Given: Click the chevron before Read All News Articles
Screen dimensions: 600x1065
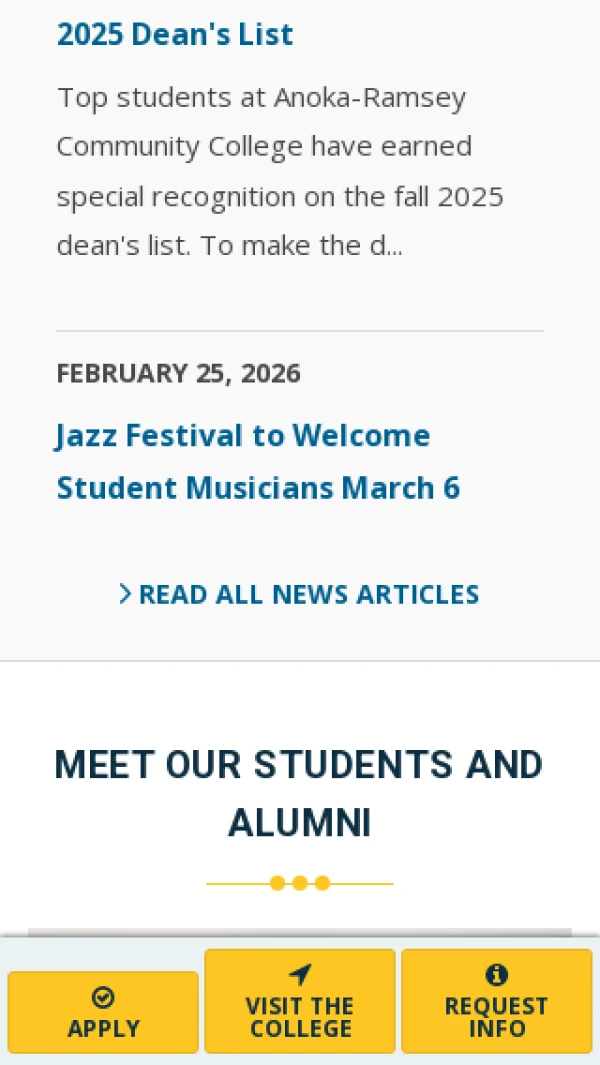Looking at the screenshot, I should 125,594.
